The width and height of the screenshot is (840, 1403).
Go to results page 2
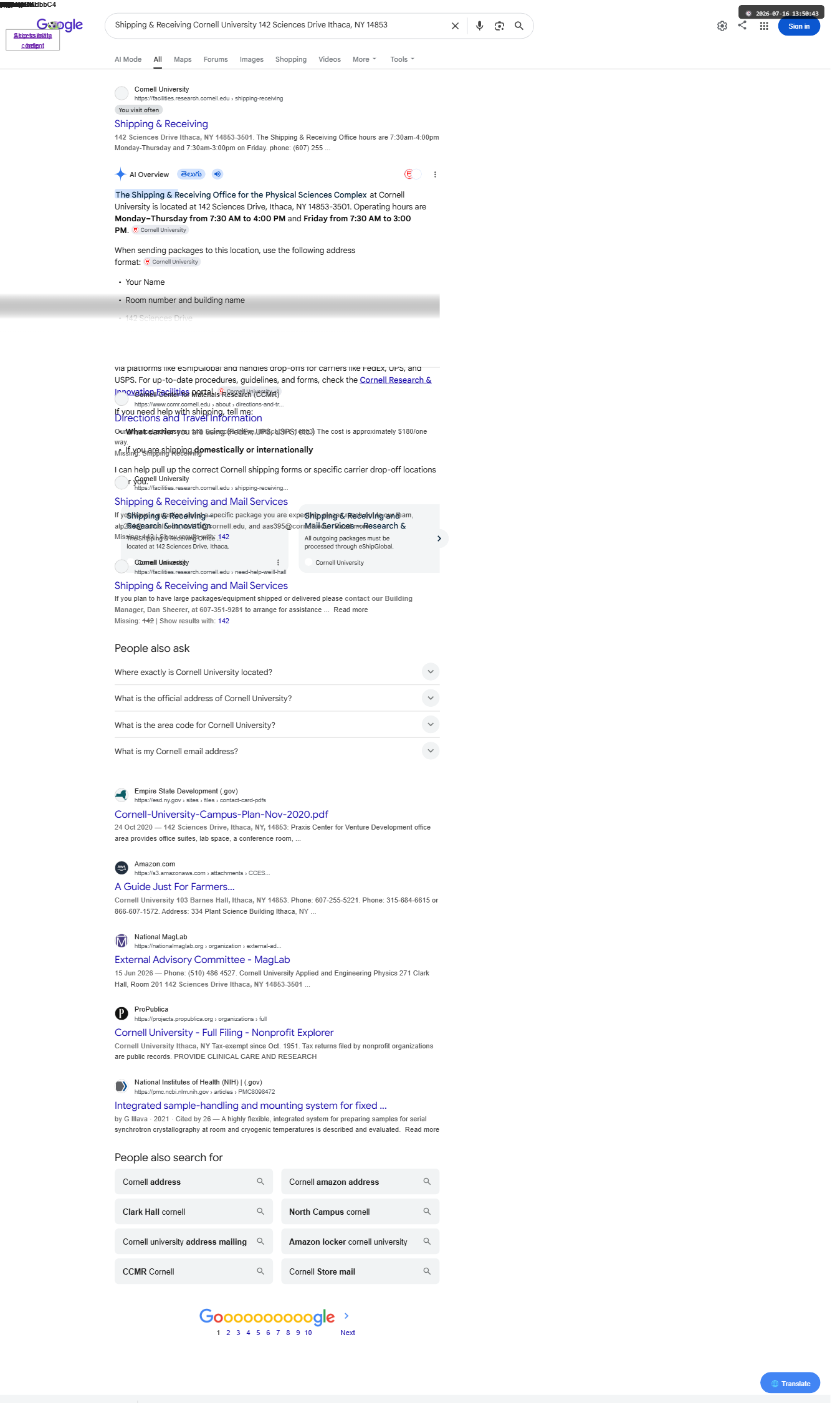pyautogui.click(x=228, y=1333)
